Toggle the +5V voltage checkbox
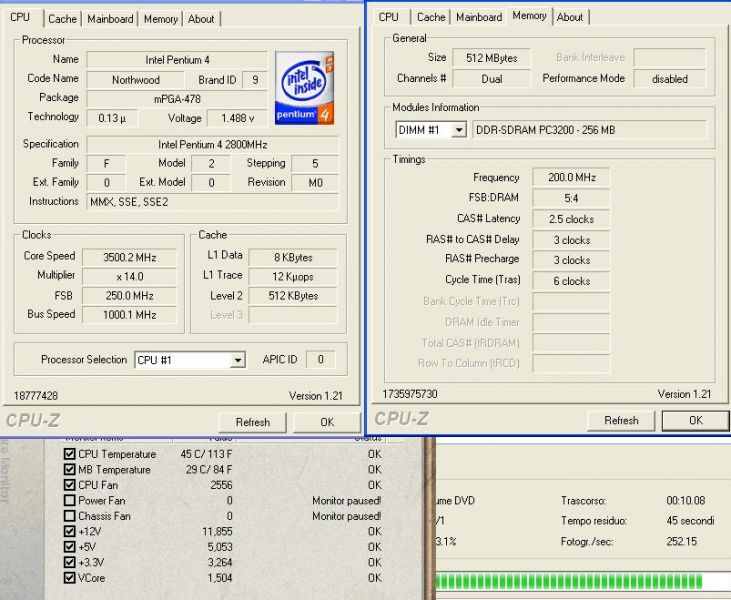731x600 pixels. tap(69, 546)
